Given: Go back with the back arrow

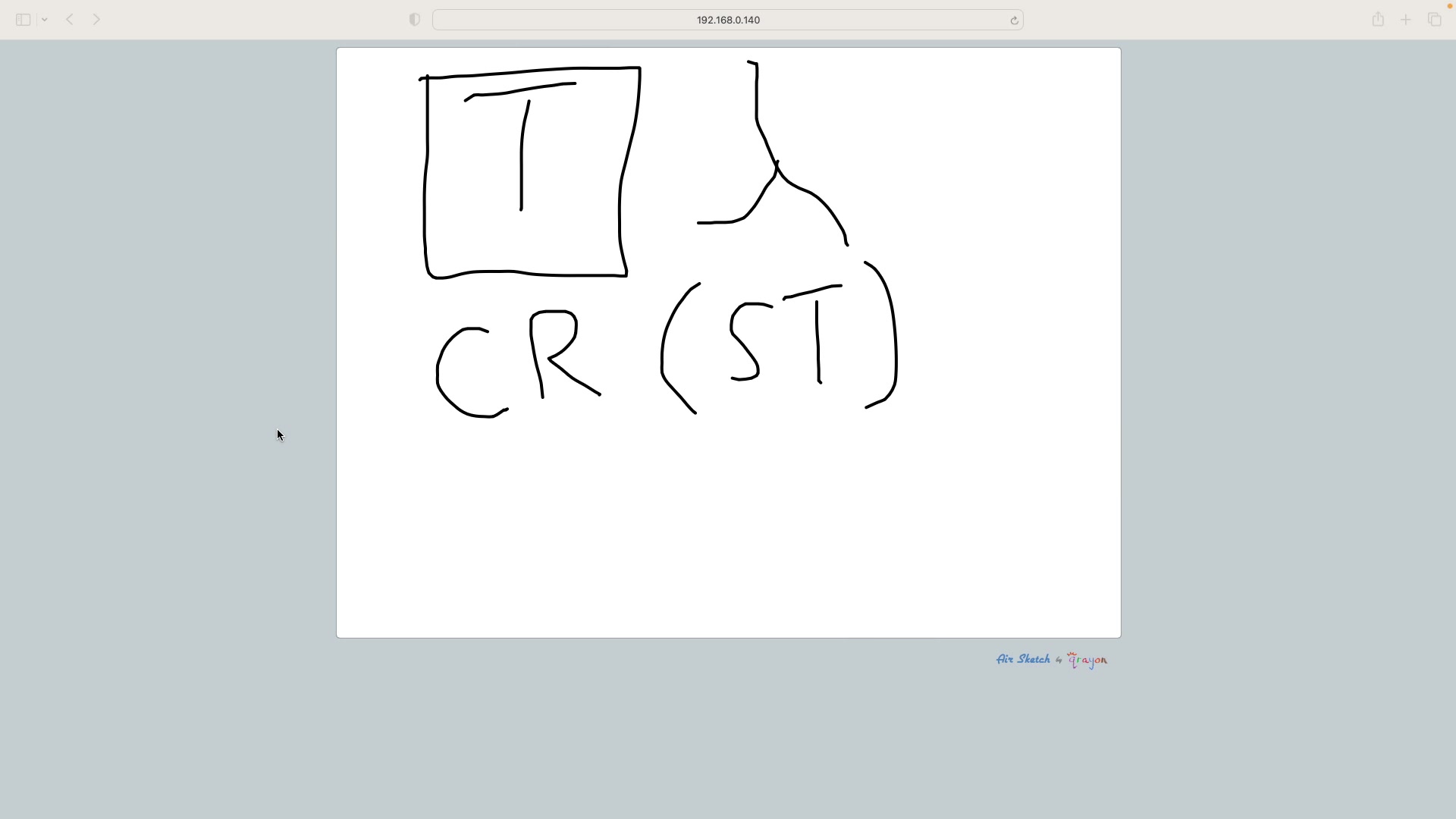Looking at the screenshot, I should point(69,20).
